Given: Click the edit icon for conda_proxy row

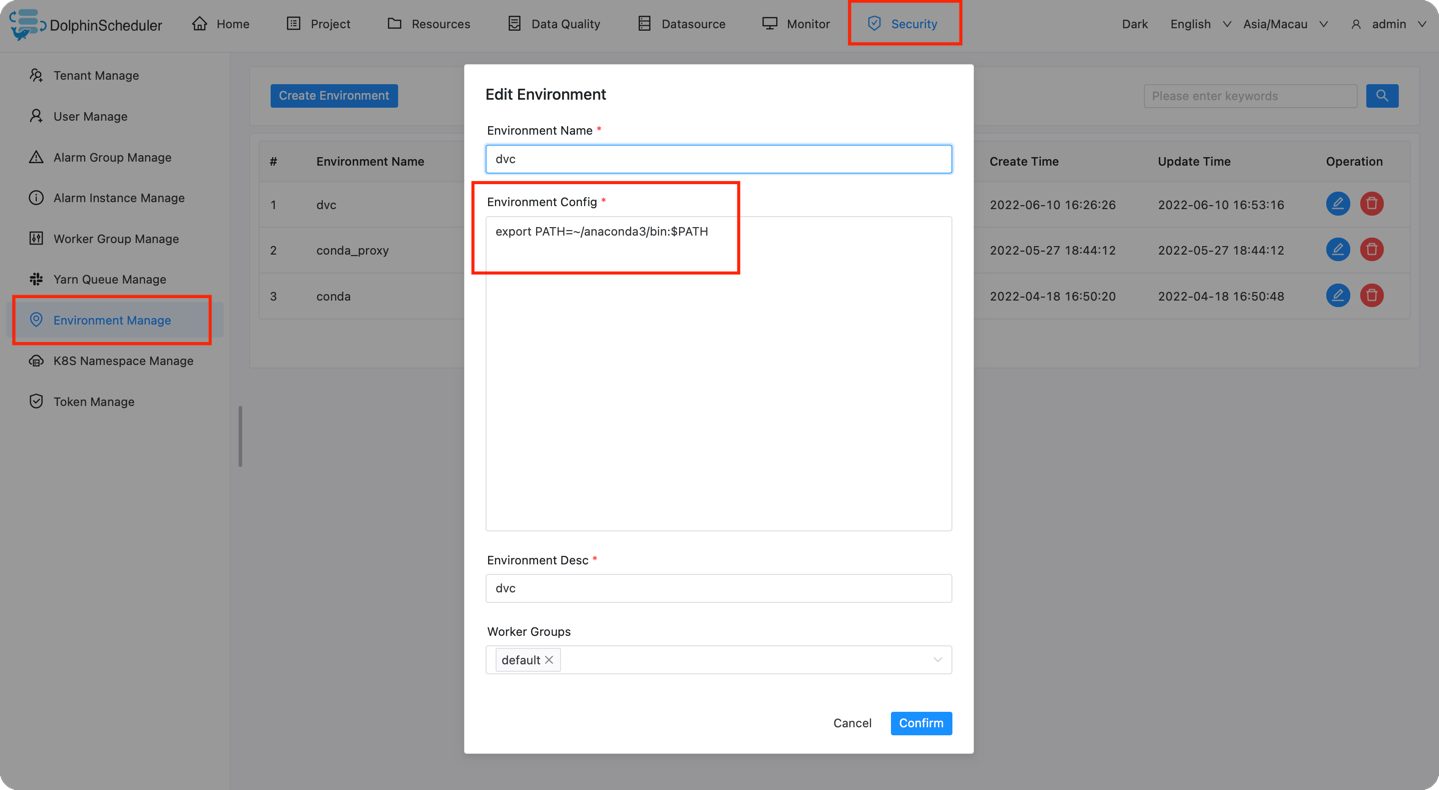Looking at the screenshot, I should tap(1337, 250).
